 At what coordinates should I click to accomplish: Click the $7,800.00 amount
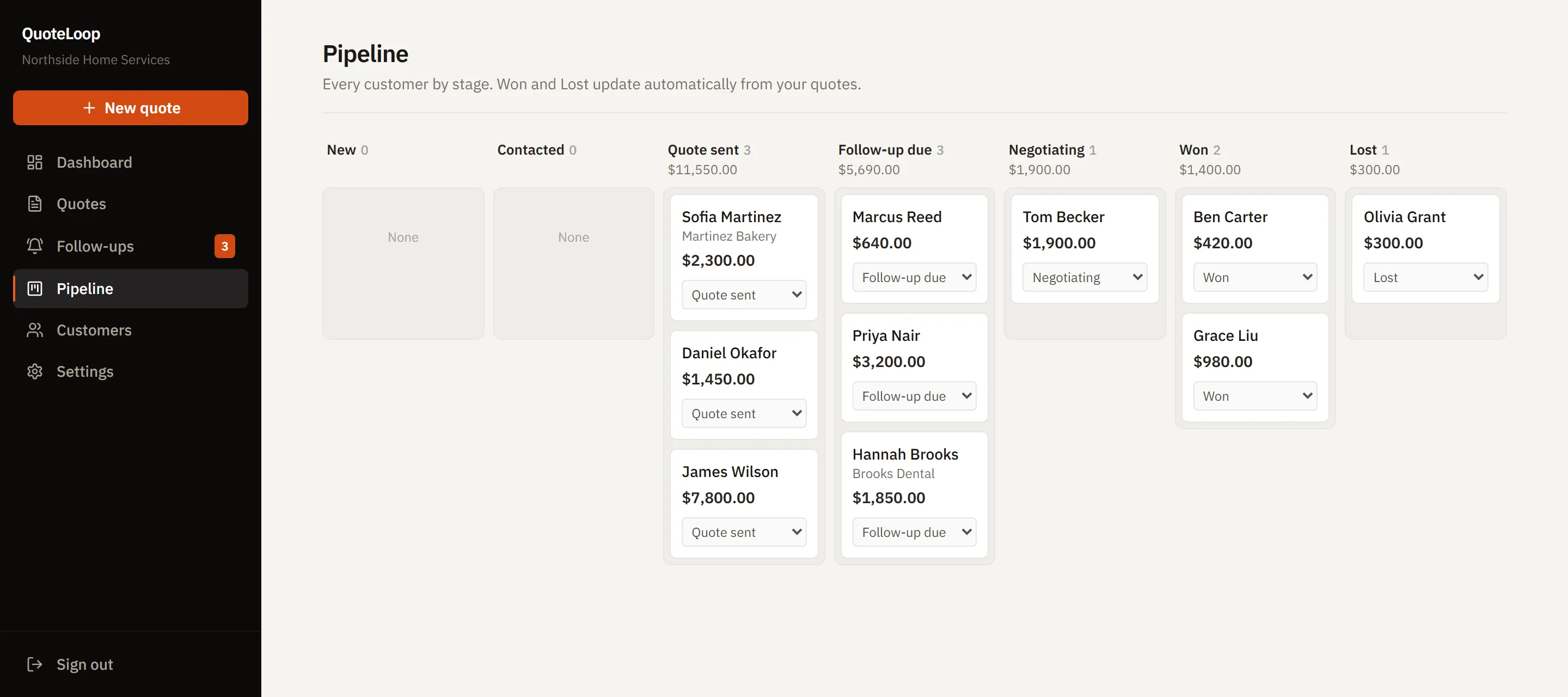click(x=718, y=497)
